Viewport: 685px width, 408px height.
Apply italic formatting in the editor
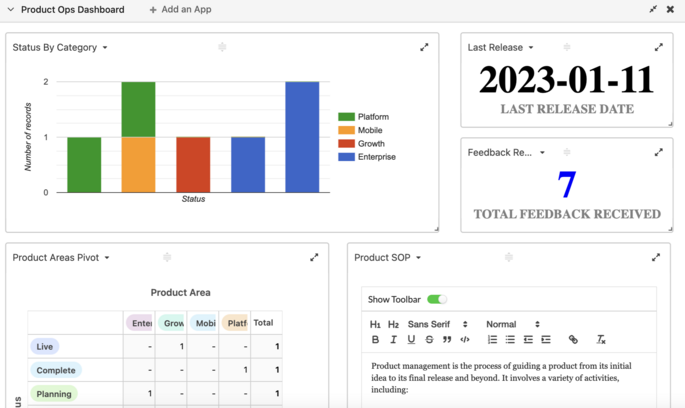[x=393, y=340]
